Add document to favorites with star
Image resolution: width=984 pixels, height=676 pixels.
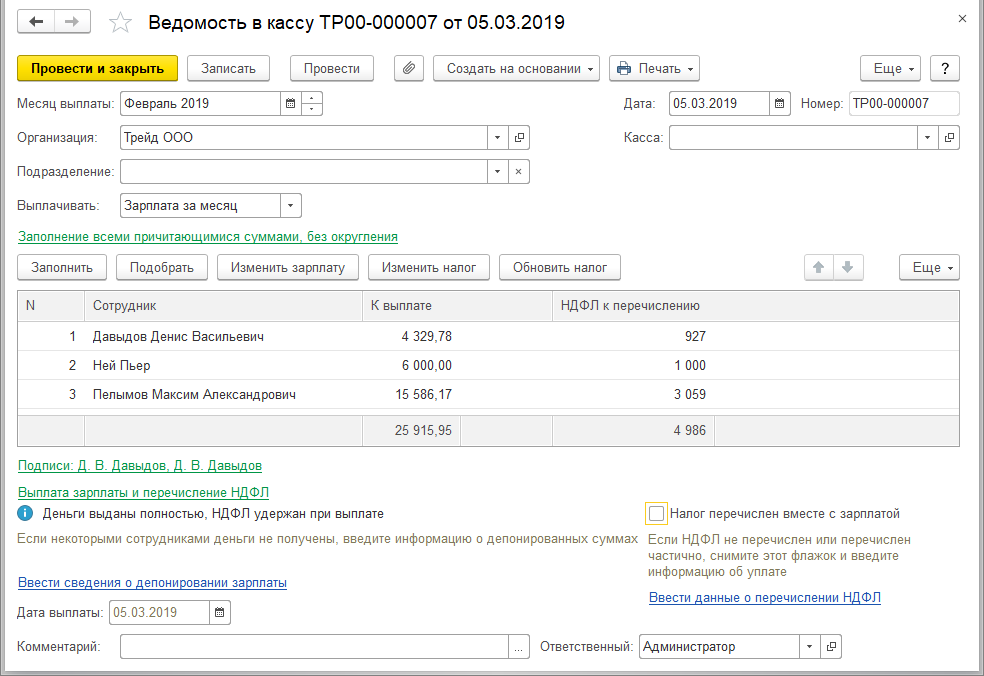point(120,21)
